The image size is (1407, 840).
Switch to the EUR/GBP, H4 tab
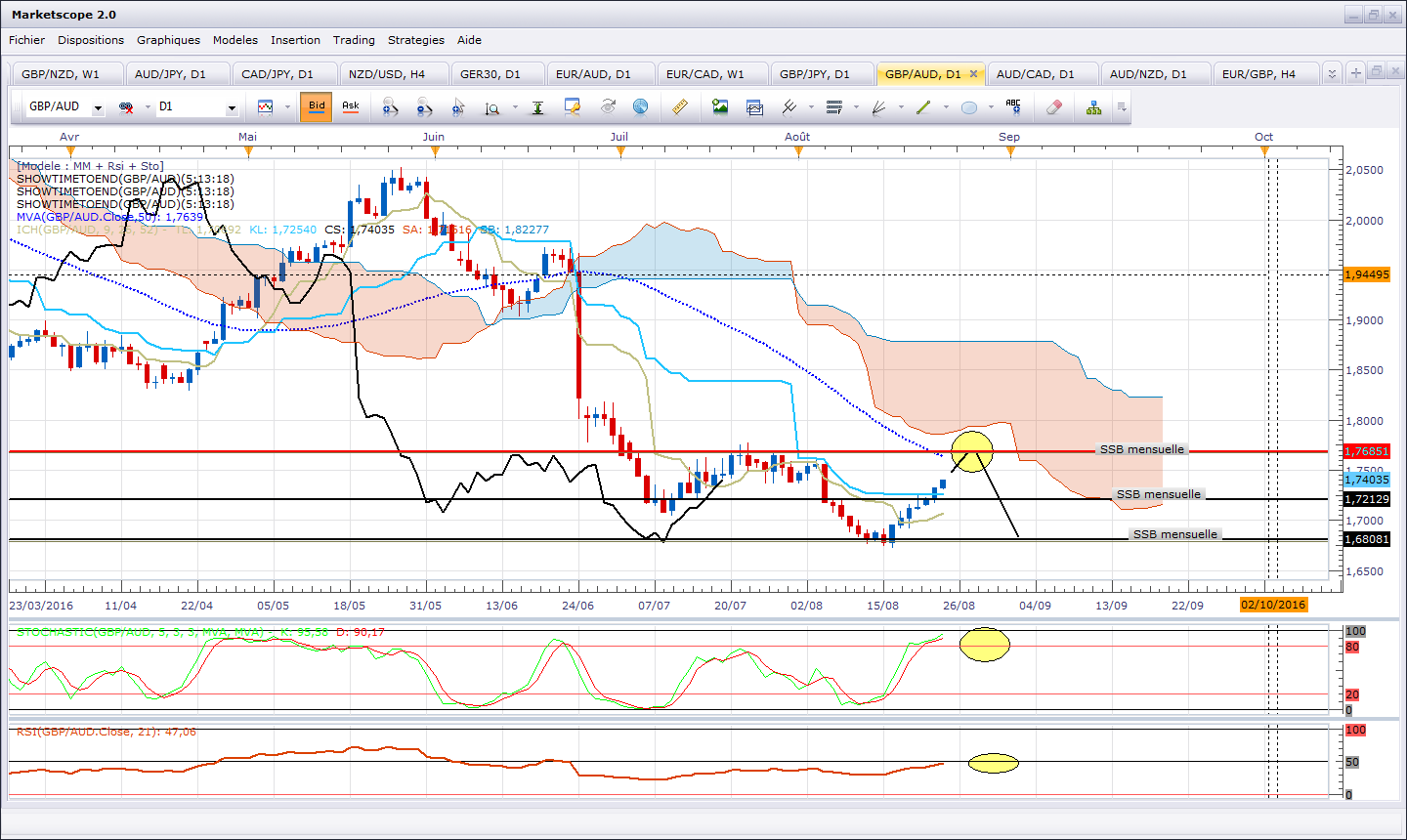pyautogui.click(x=1265, y=74)
